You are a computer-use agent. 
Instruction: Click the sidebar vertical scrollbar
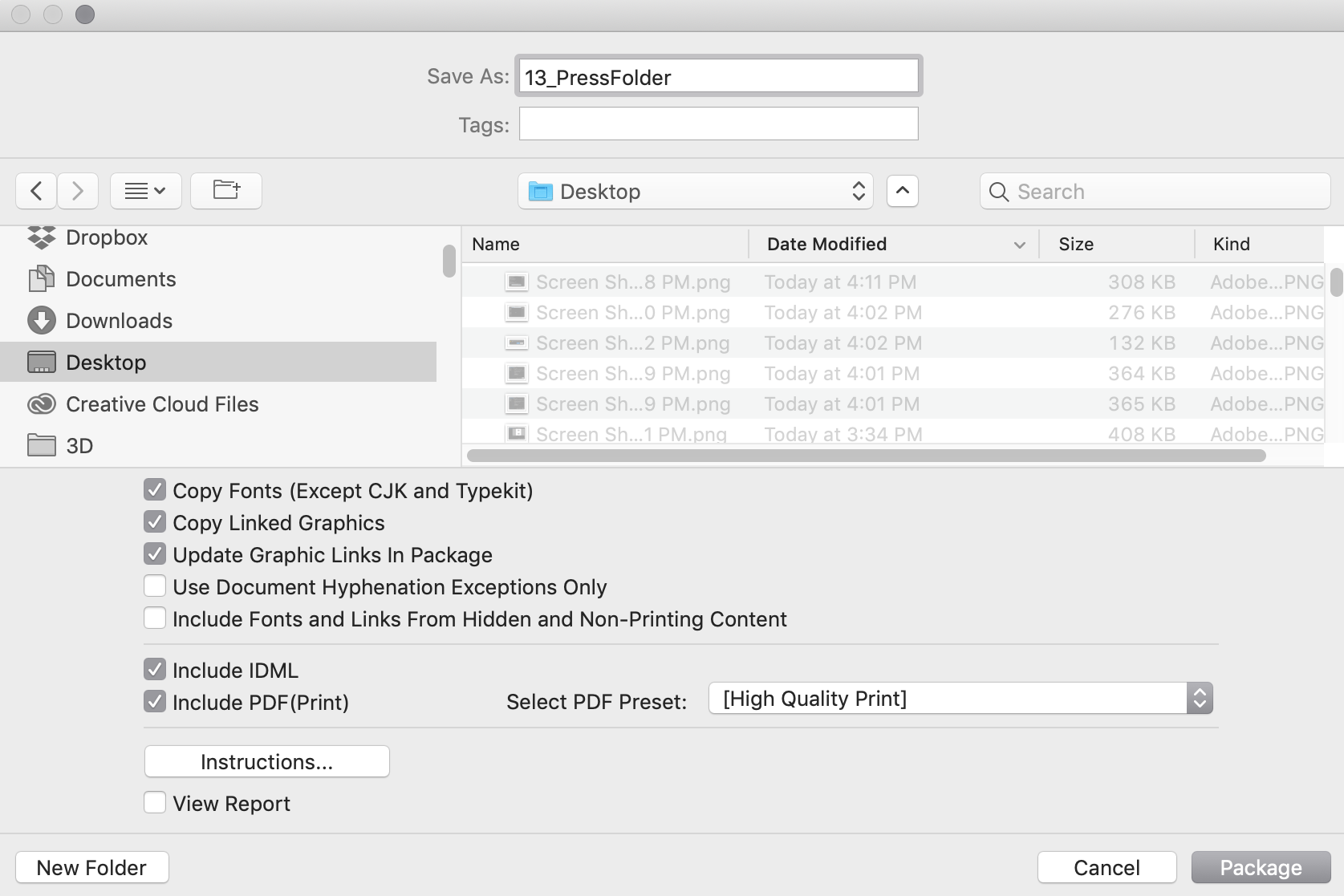coord(449,261)
